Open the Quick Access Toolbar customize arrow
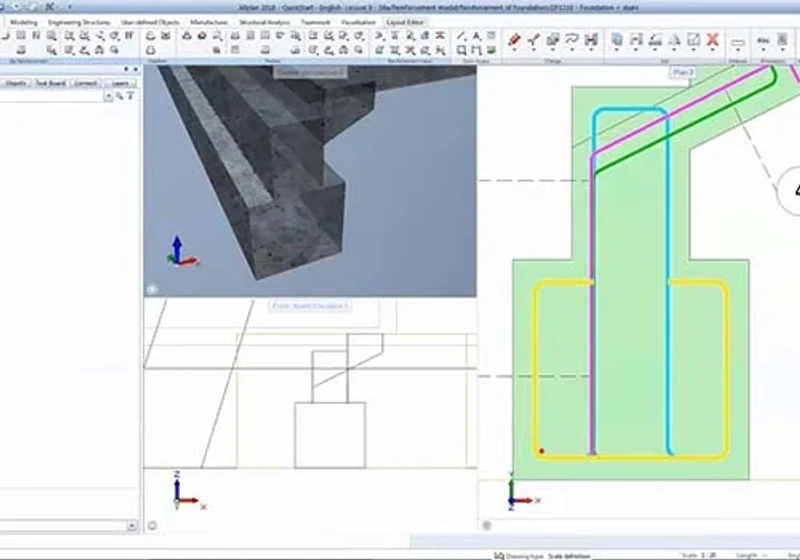 pos(69,7)
